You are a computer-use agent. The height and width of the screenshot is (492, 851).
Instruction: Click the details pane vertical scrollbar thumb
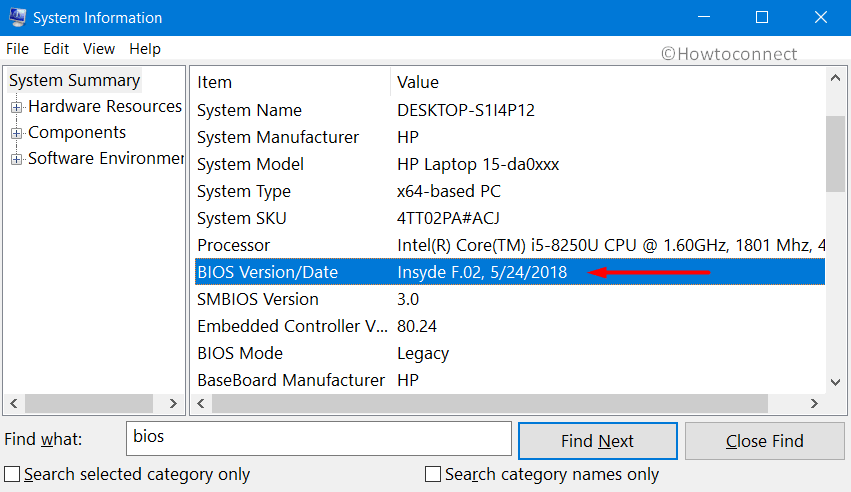click(x=836, y=154)
